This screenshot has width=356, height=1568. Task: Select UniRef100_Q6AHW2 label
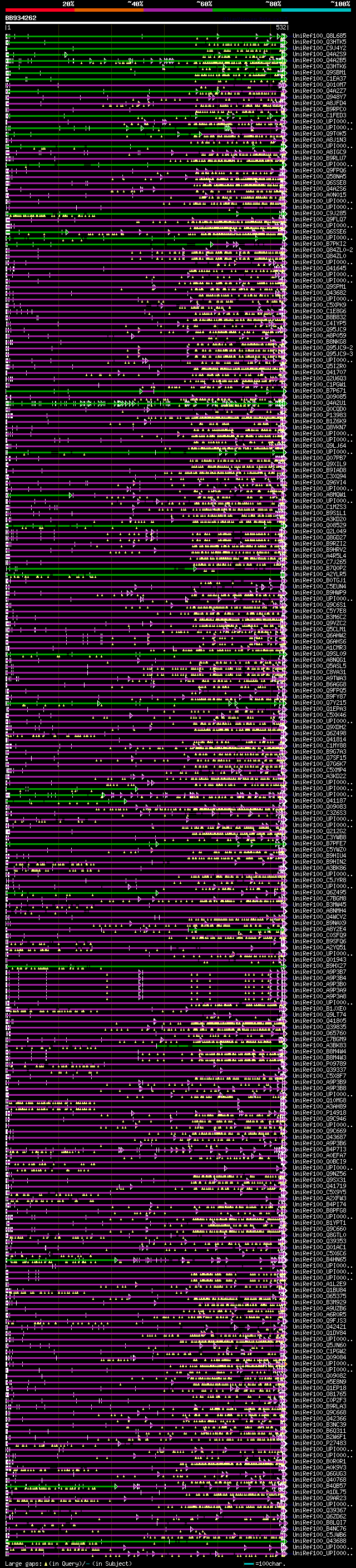tap(319, 635)
